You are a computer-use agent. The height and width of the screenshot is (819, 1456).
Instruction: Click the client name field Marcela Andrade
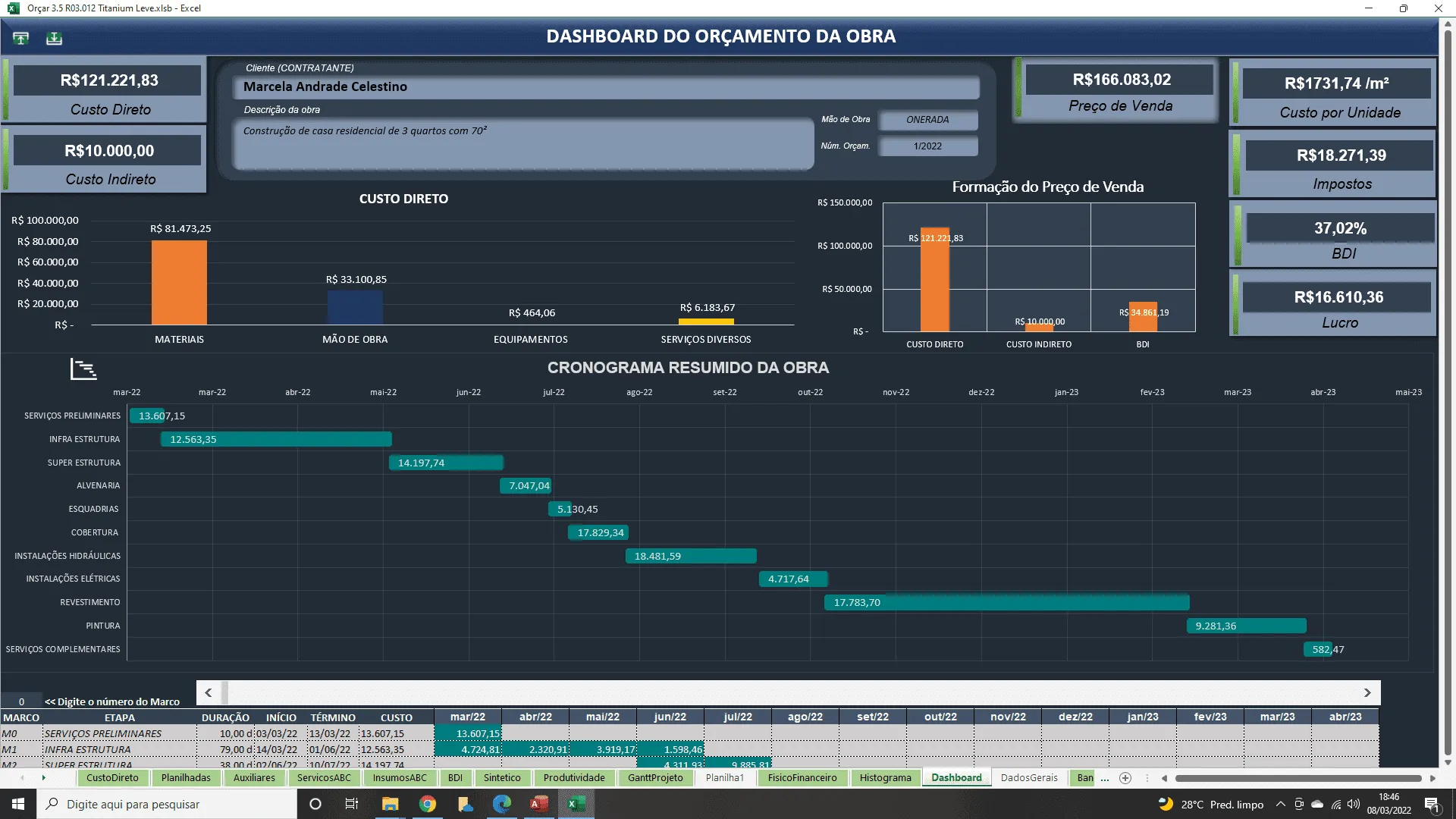[606, 87]
